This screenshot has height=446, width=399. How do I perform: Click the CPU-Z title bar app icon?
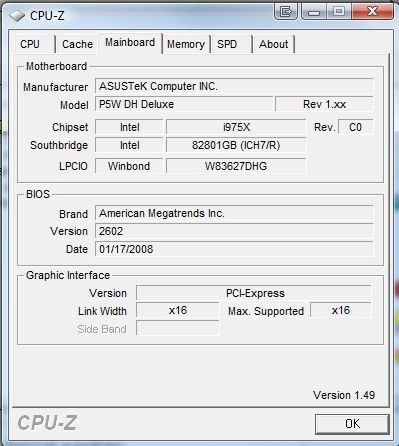[x=17, y=15]
